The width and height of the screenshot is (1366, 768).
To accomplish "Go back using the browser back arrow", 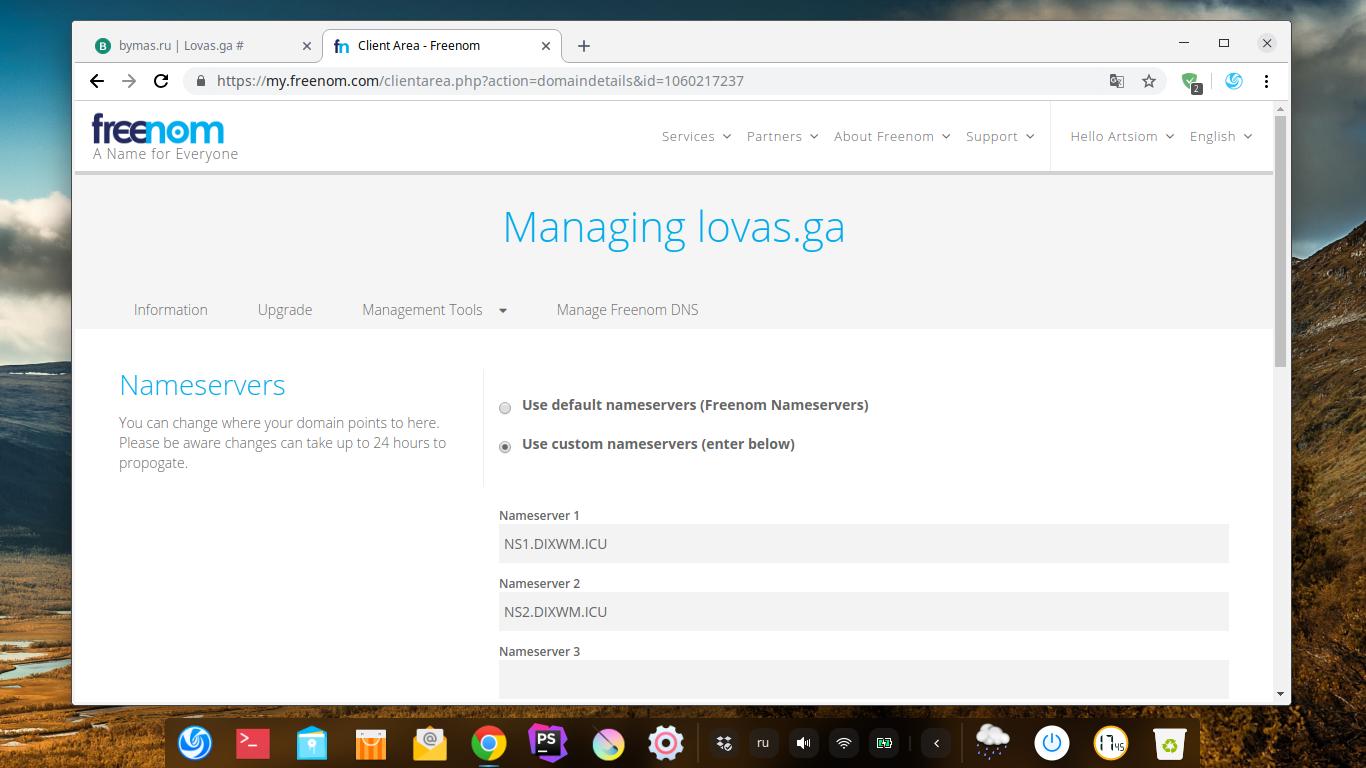I will tap(97, 81).
